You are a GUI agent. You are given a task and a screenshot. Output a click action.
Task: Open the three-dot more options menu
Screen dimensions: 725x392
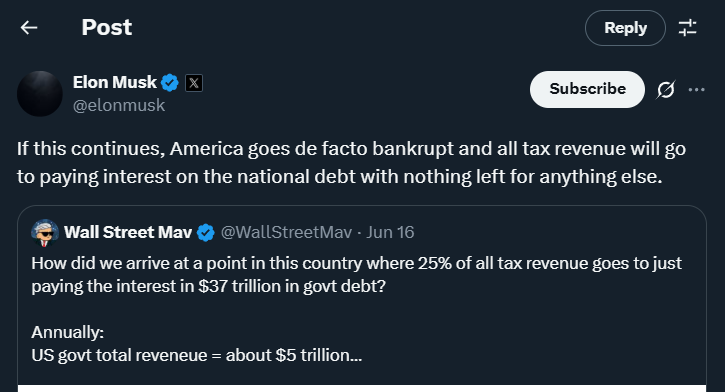click(696, 90)
